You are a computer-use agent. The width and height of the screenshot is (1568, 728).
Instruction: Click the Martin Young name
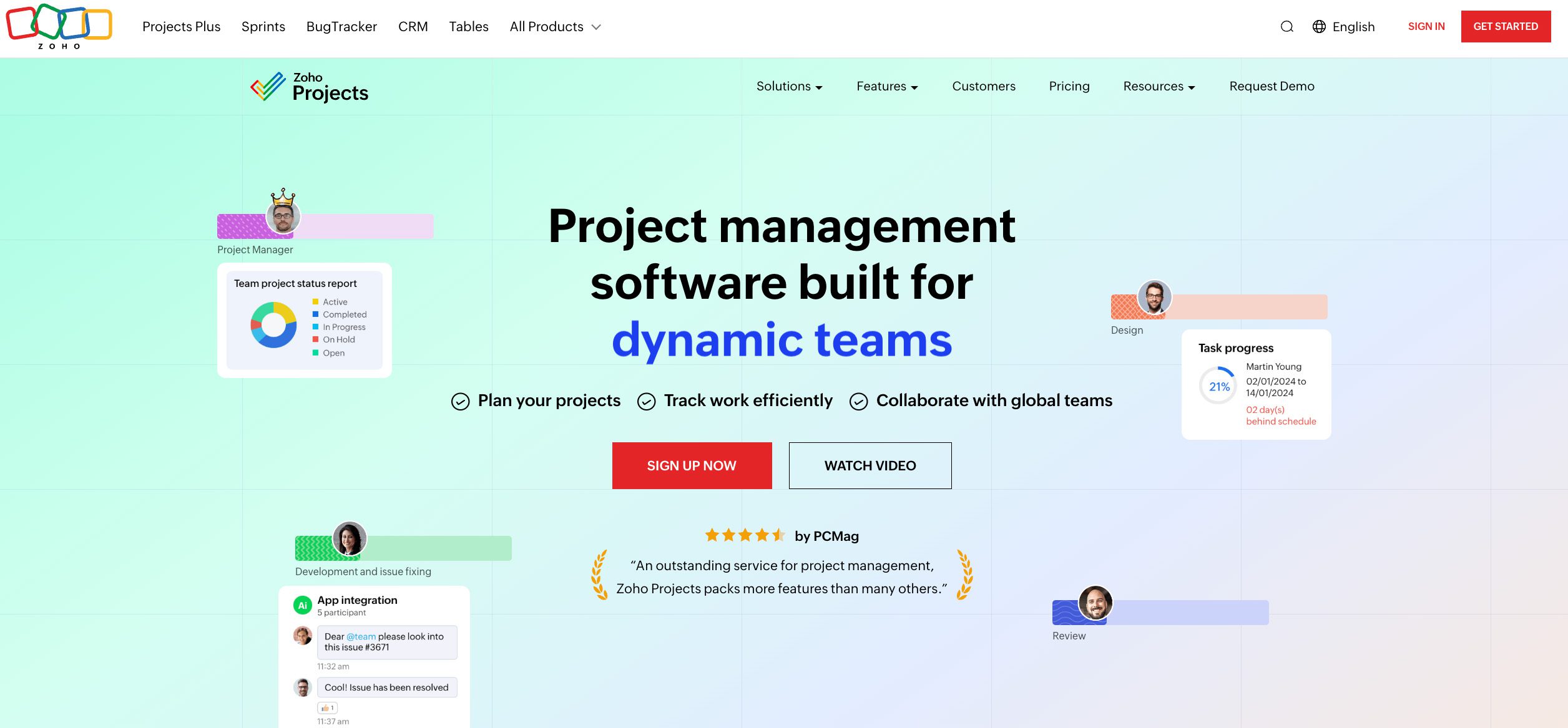point(1273,367)
